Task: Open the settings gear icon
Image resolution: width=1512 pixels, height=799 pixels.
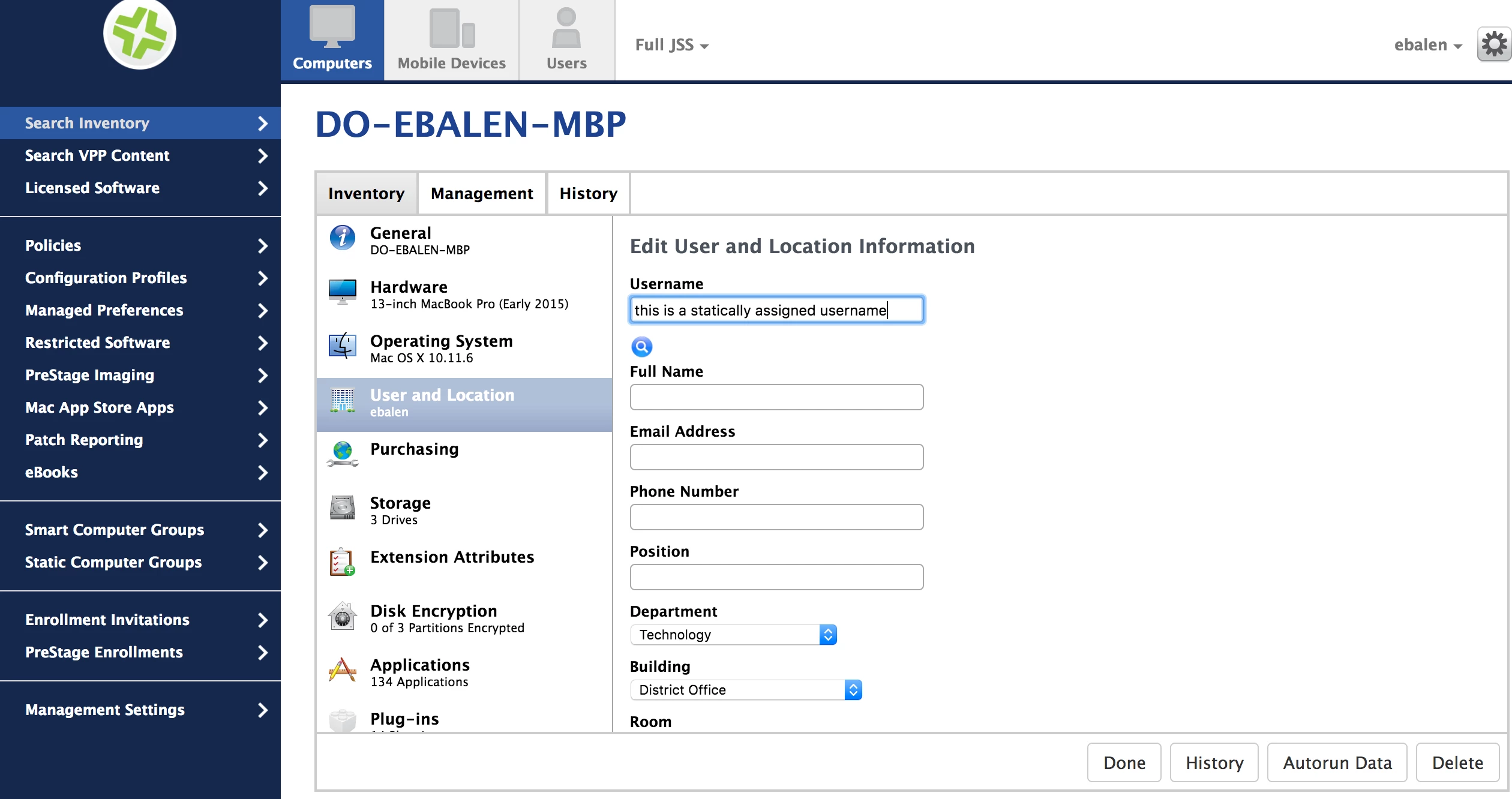Action: 1494,44
